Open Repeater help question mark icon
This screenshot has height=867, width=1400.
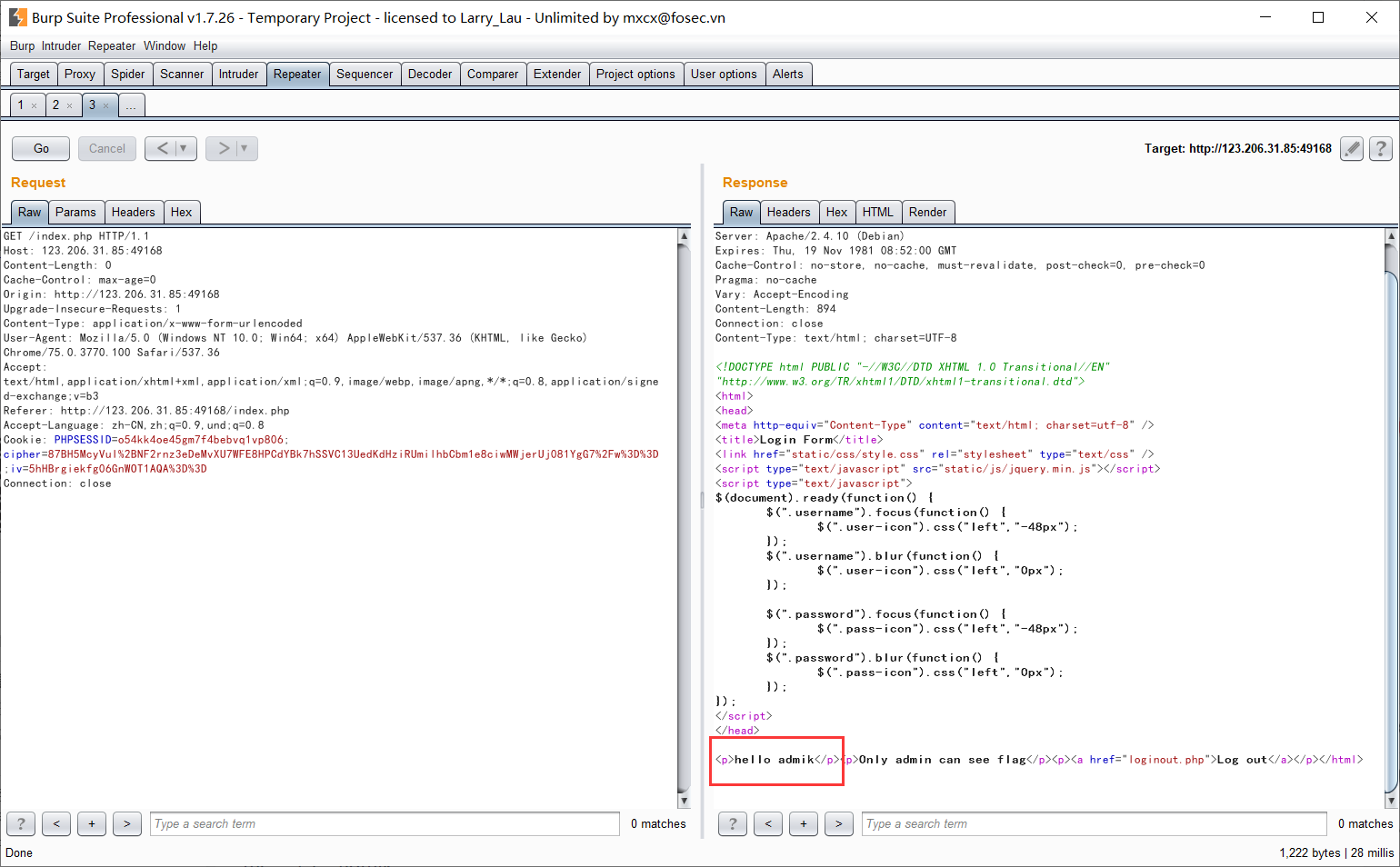[1381, 148]
